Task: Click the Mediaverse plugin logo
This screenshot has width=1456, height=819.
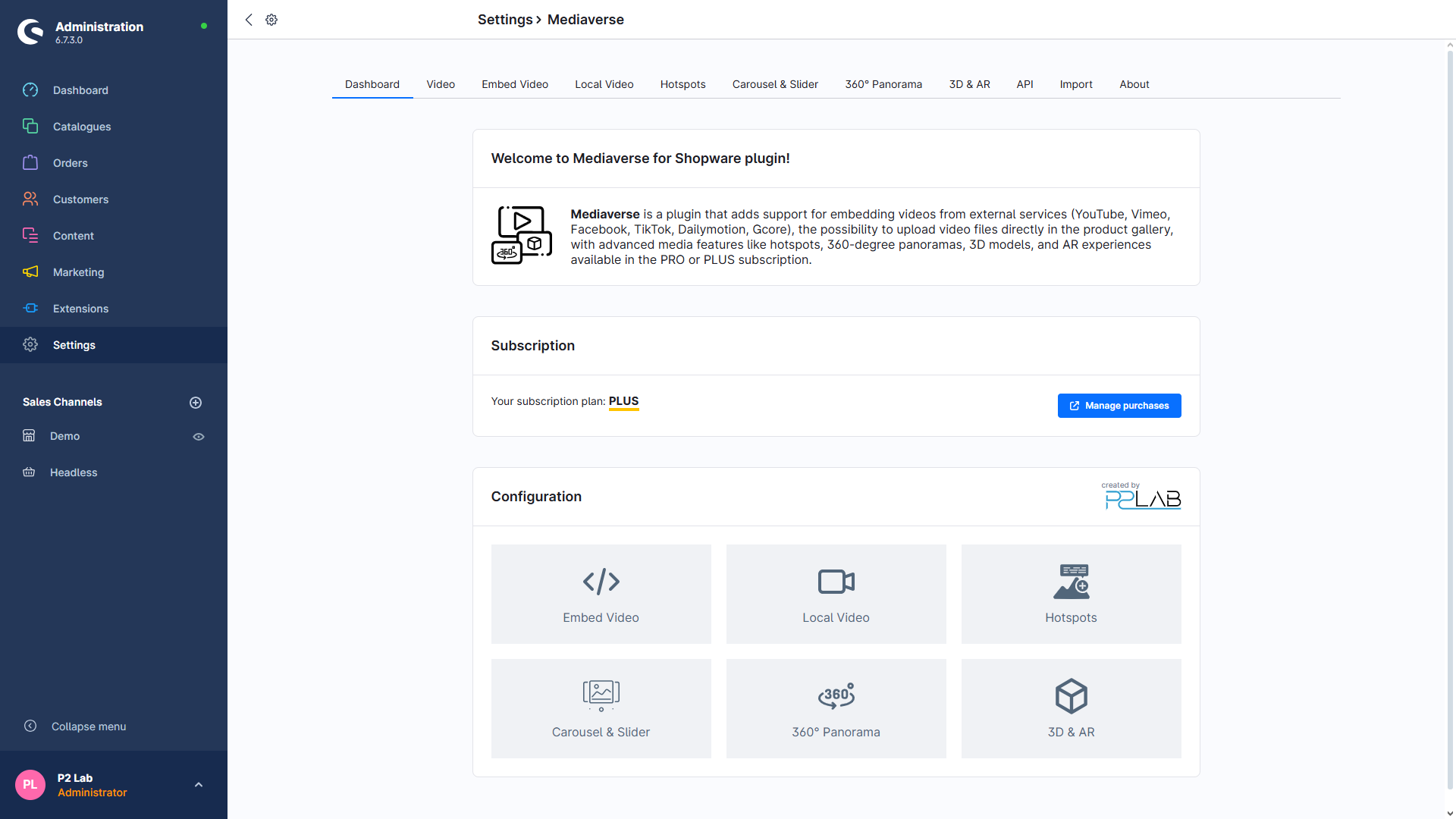Action: [522, 235]
